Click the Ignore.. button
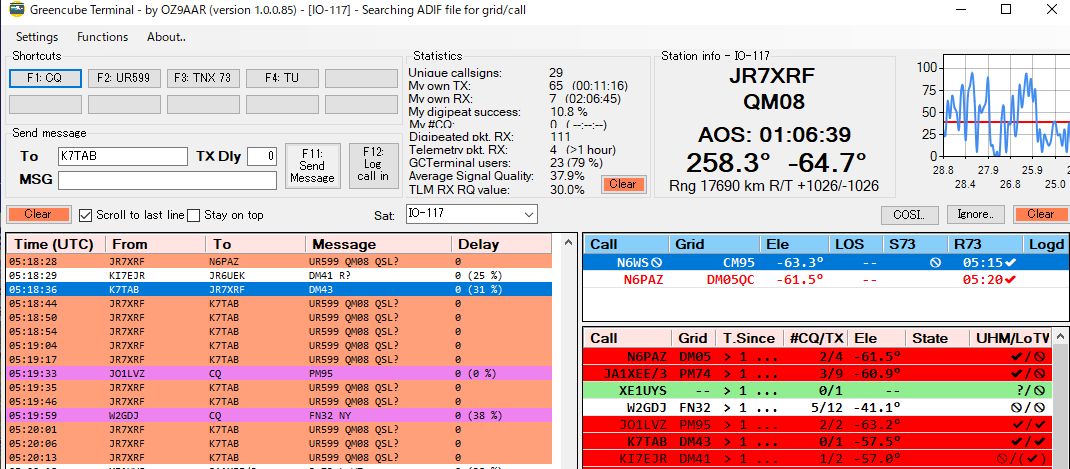Screen dimensions: 1070x469 (x=975, y=214)
